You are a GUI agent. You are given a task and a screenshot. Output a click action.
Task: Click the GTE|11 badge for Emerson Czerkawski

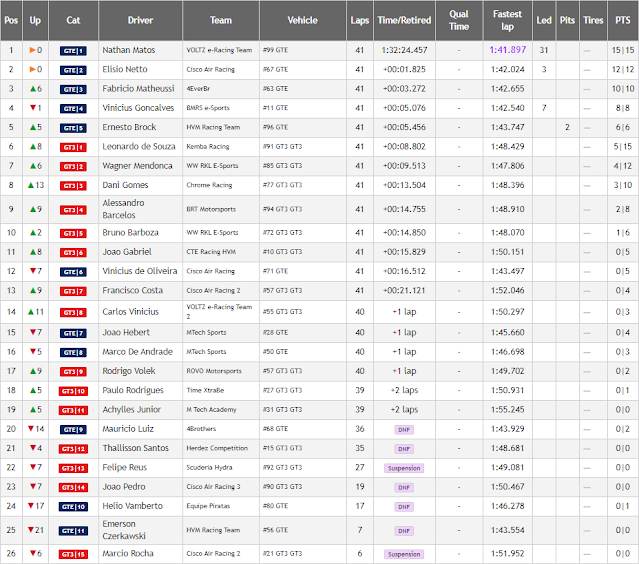click(x=73, y=531)
